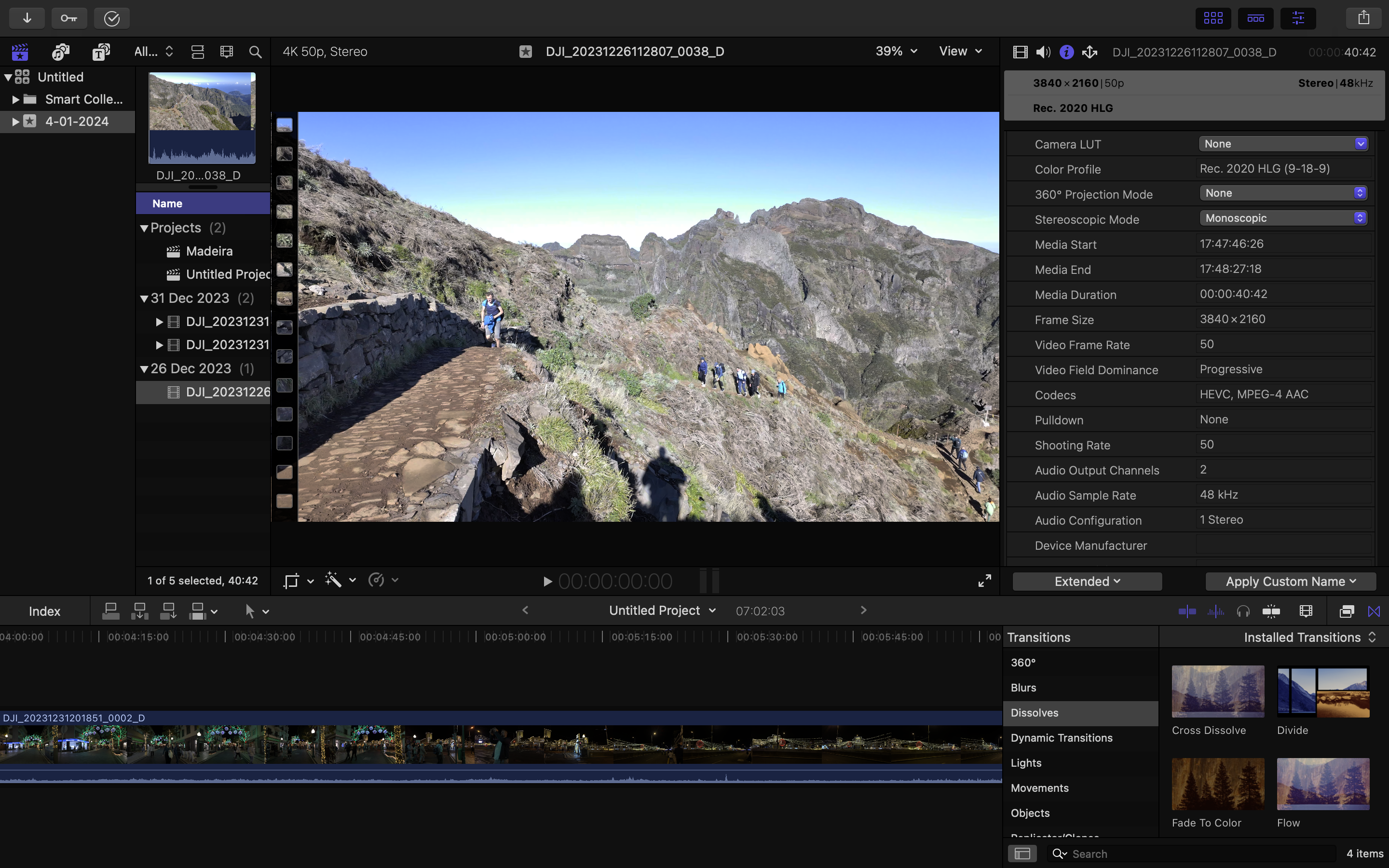The height and width of the screenshot is (868, 1389).
Task: Open the browser search magnifier
Action: click(x=256, y=52)
